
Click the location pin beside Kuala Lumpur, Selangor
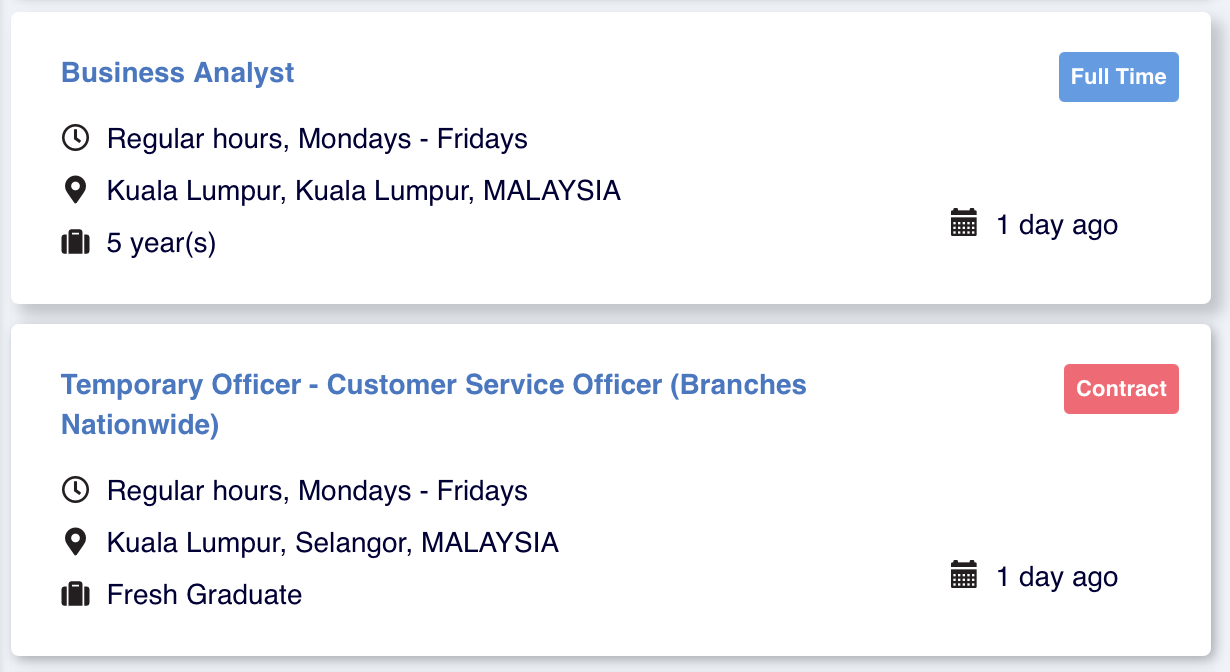coord(76,542)
